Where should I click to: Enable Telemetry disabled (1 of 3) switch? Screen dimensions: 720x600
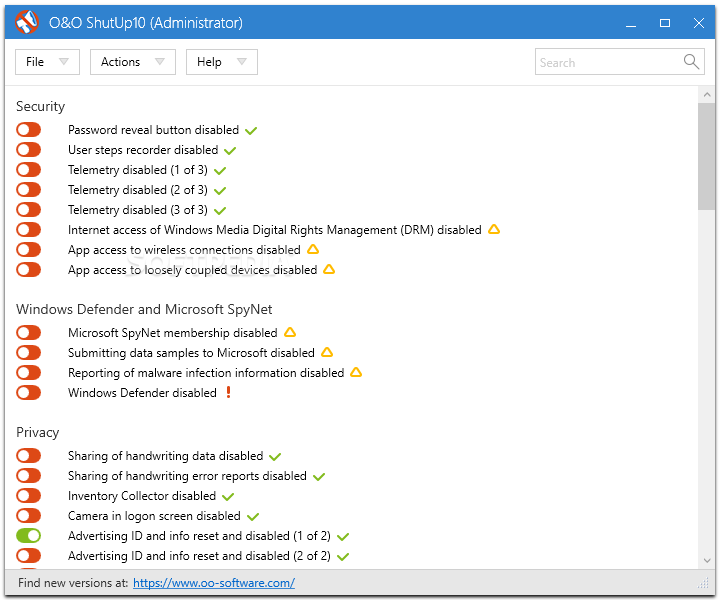28,169
